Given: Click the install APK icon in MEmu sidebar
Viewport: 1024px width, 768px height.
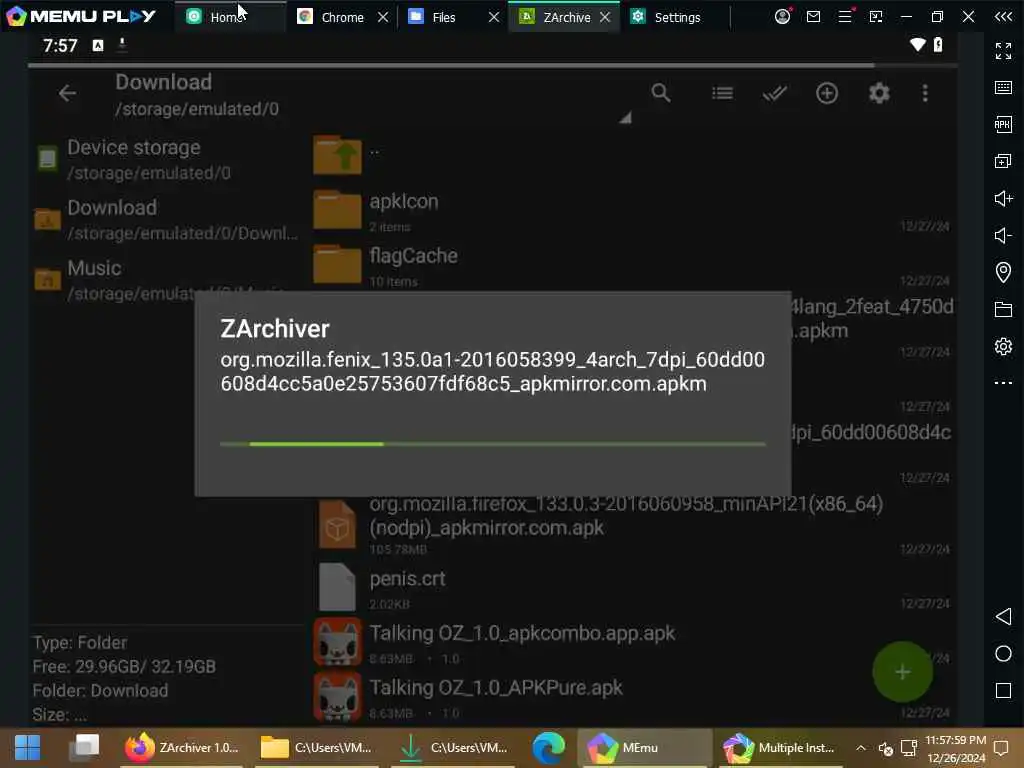Looking at the screenshot, I should tap(1003, 124).
